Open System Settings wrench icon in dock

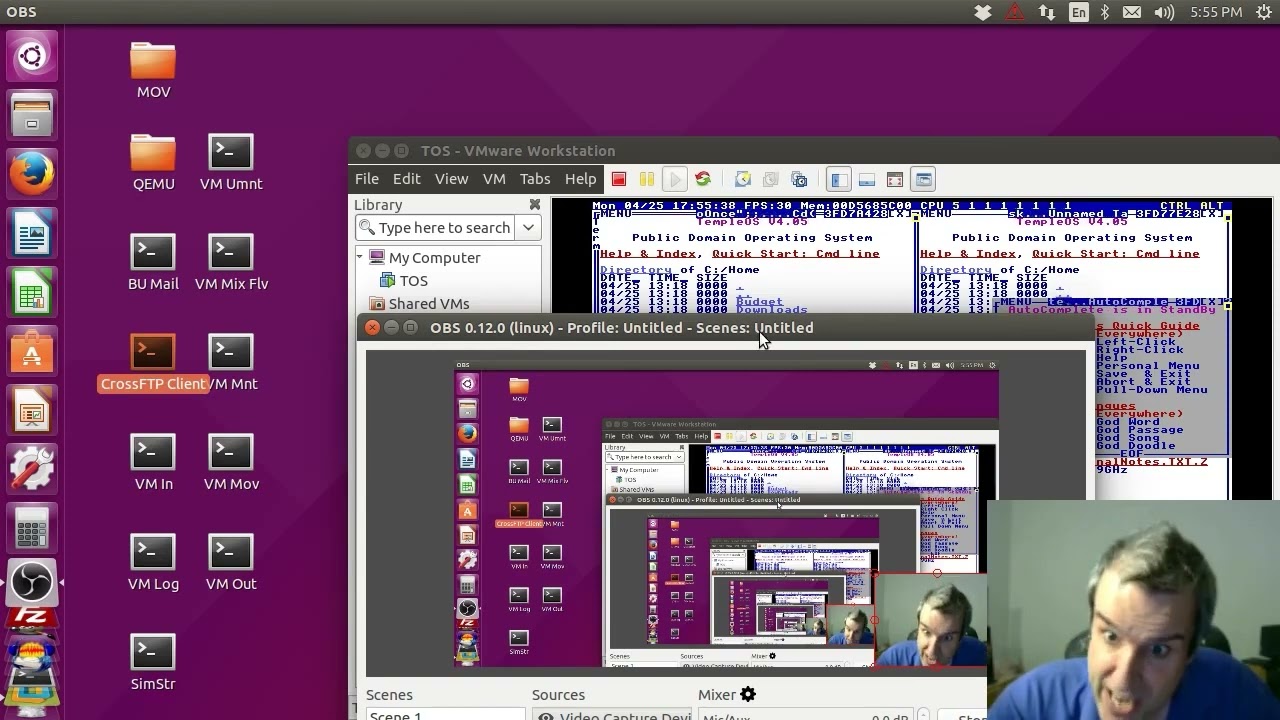tap(32, 468)
